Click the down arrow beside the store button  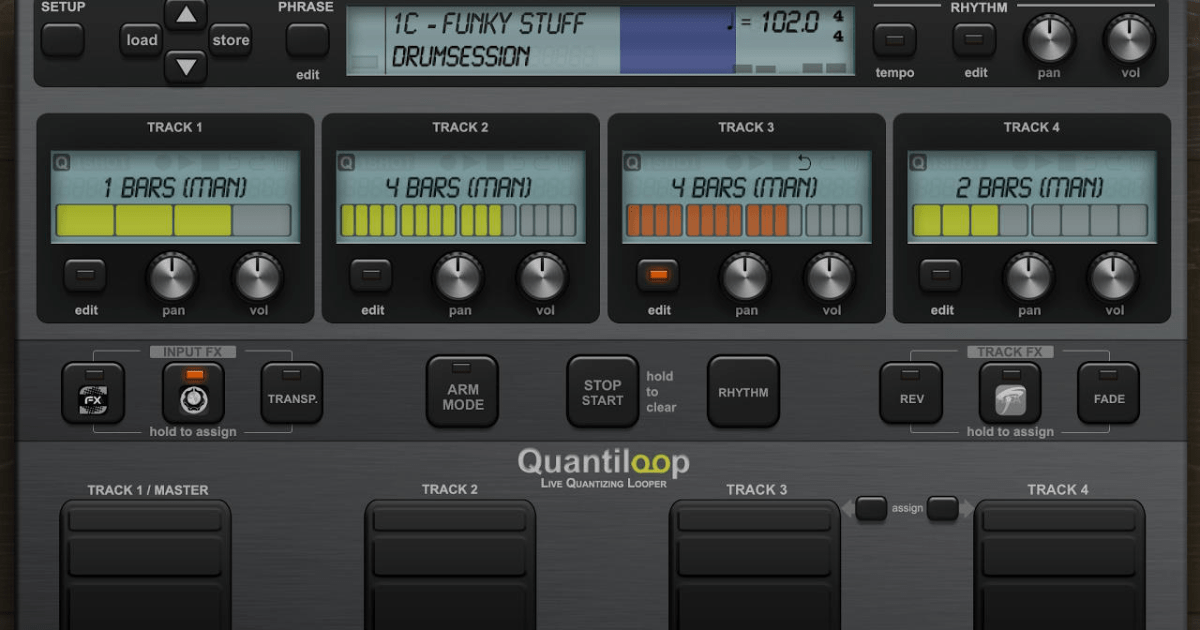(186, 66)
